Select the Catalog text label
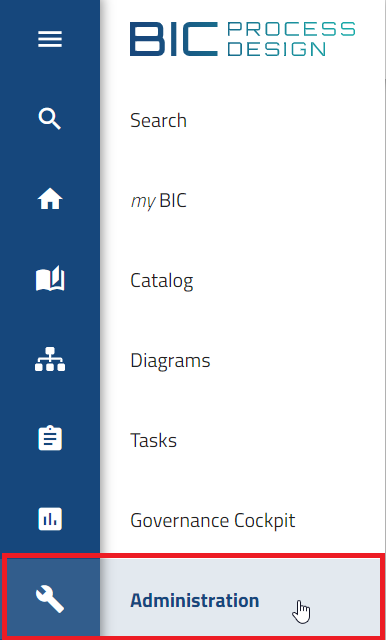Image resolution: width=386 pixels, height=640 pixels. [x=162, y=281]
